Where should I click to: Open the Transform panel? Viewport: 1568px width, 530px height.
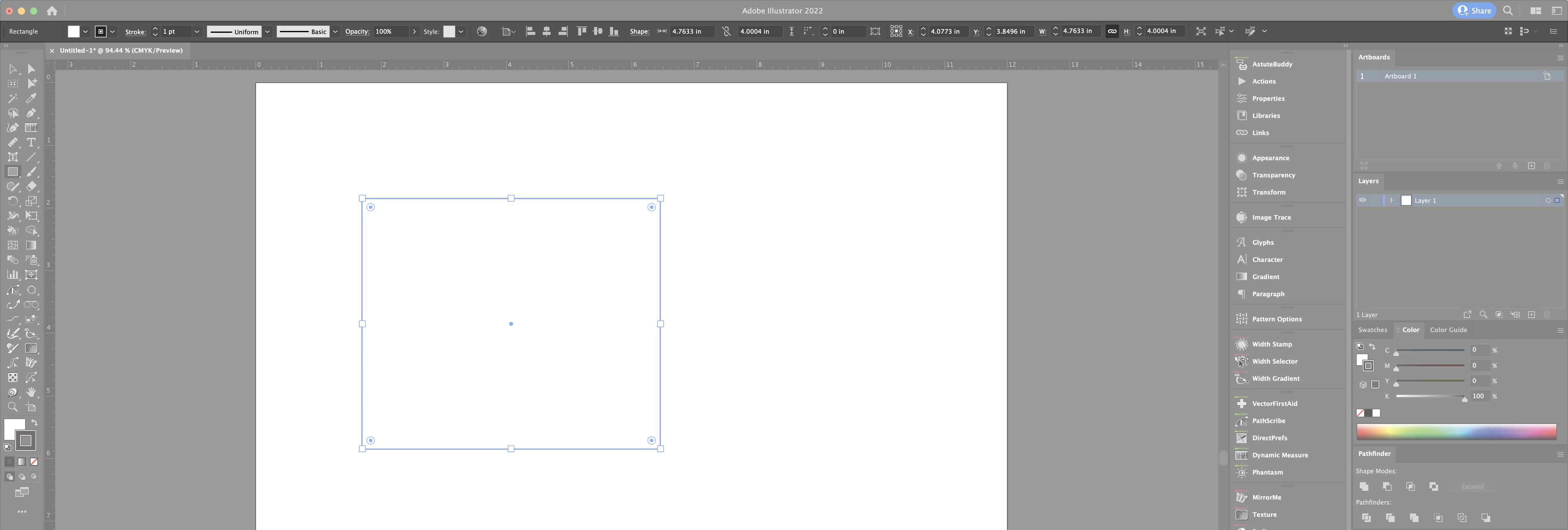pos(1268,192)
